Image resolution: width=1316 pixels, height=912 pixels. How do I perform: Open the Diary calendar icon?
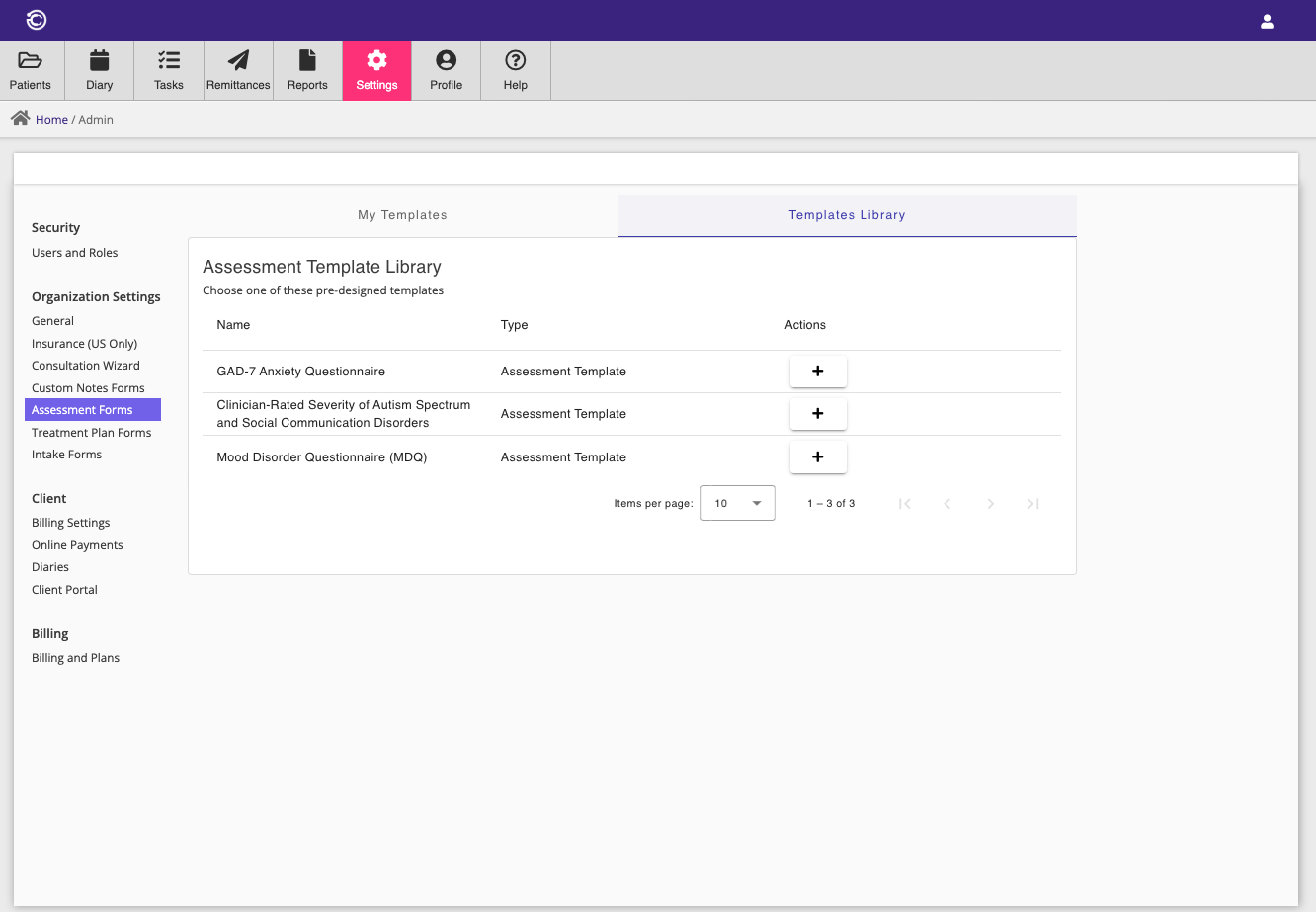click(100, 61)
